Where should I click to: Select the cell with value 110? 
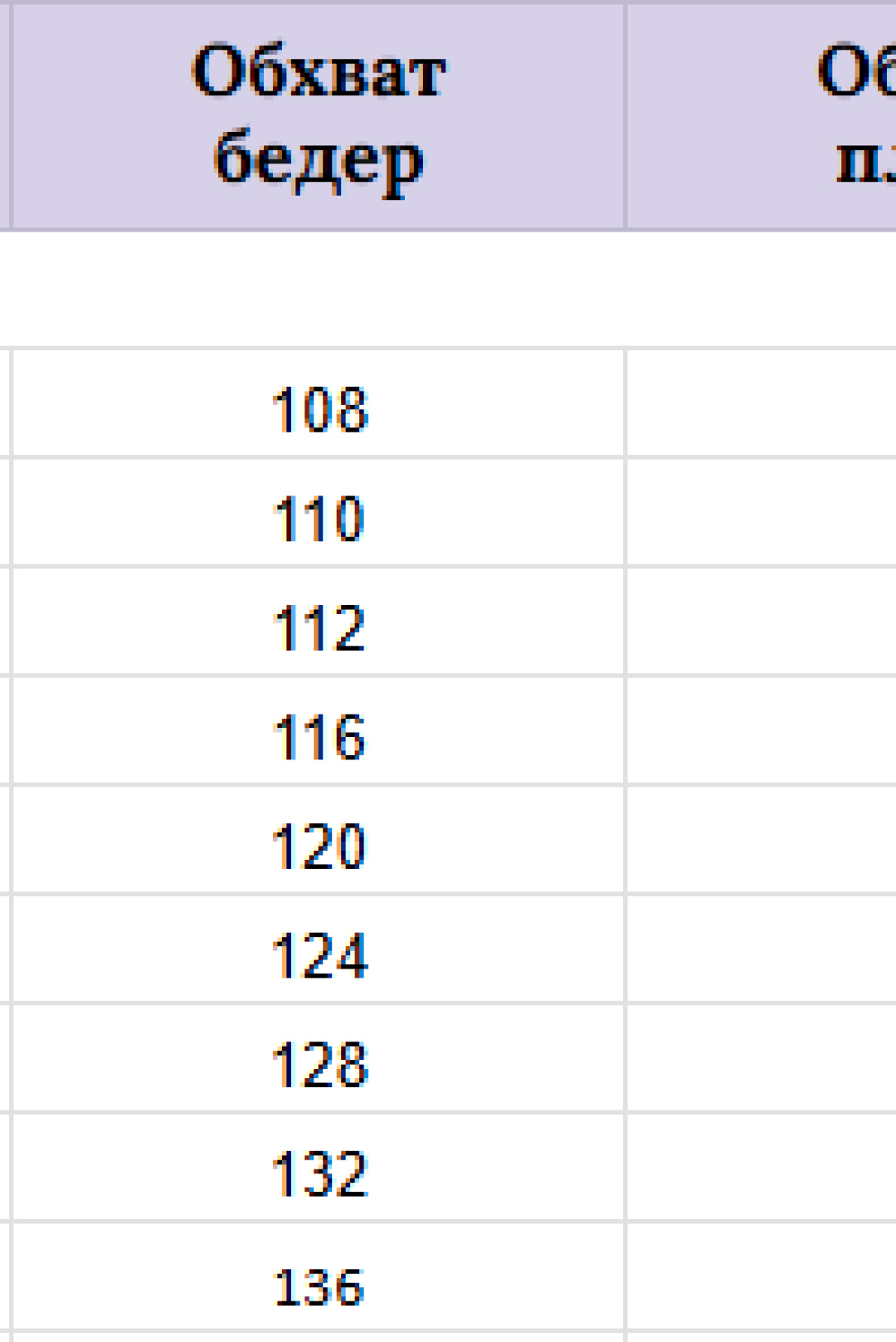point(319,512)
